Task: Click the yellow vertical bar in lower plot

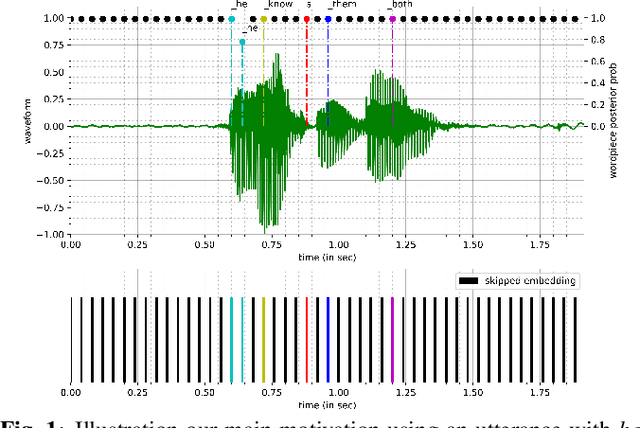Action: [x=264, y=339]
